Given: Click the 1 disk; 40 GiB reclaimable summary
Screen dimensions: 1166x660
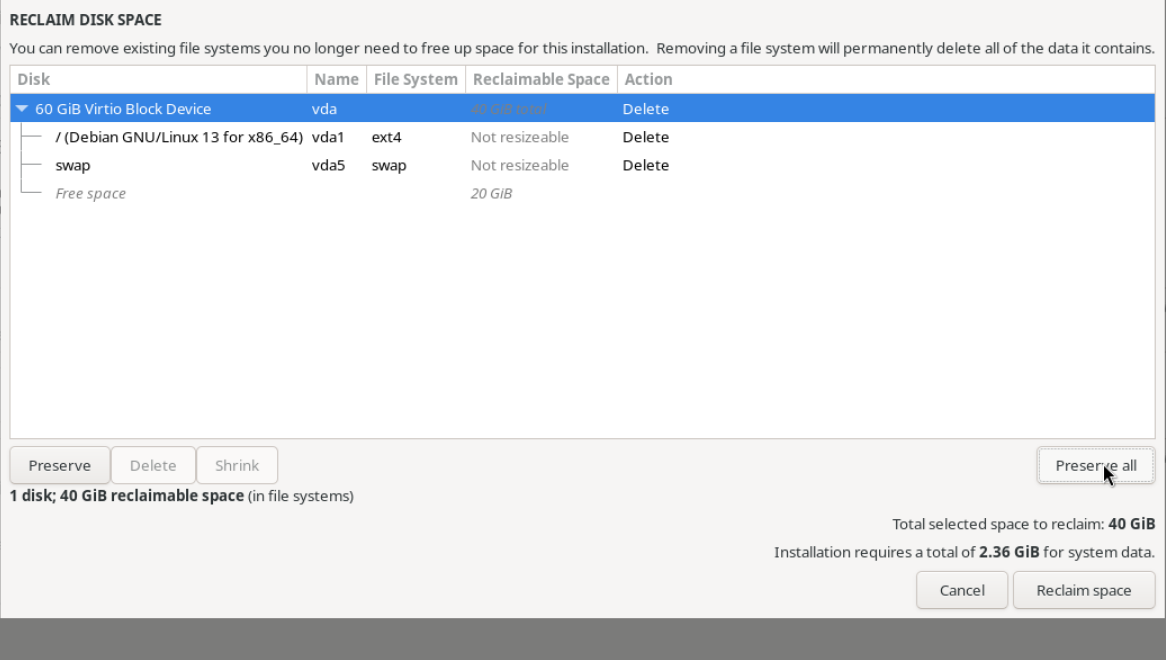Looking at the screenshot, I should coord(181,496).
